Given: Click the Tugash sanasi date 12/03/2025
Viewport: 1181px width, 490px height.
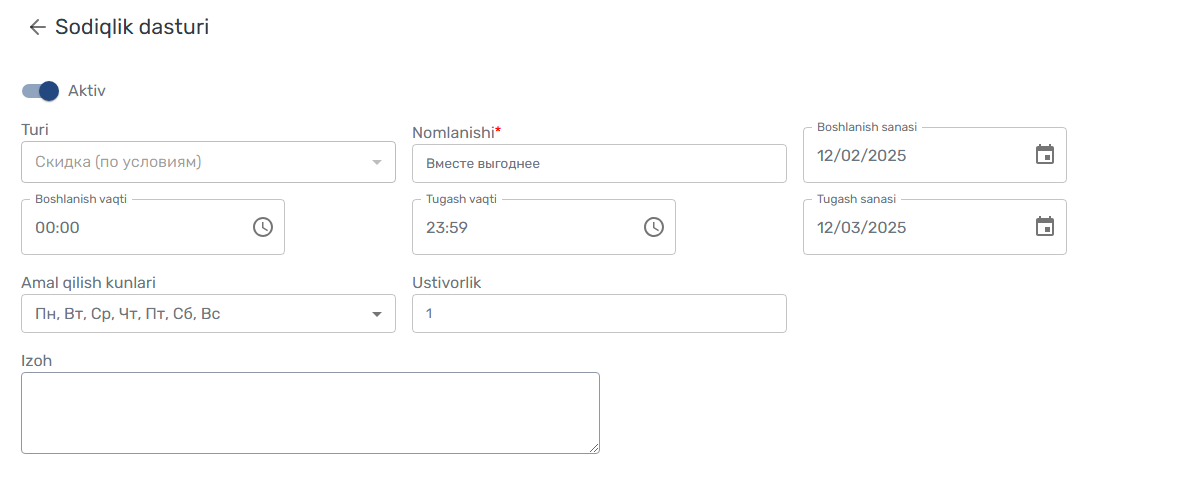Looking at the screenshot, I should coord(862,227).
